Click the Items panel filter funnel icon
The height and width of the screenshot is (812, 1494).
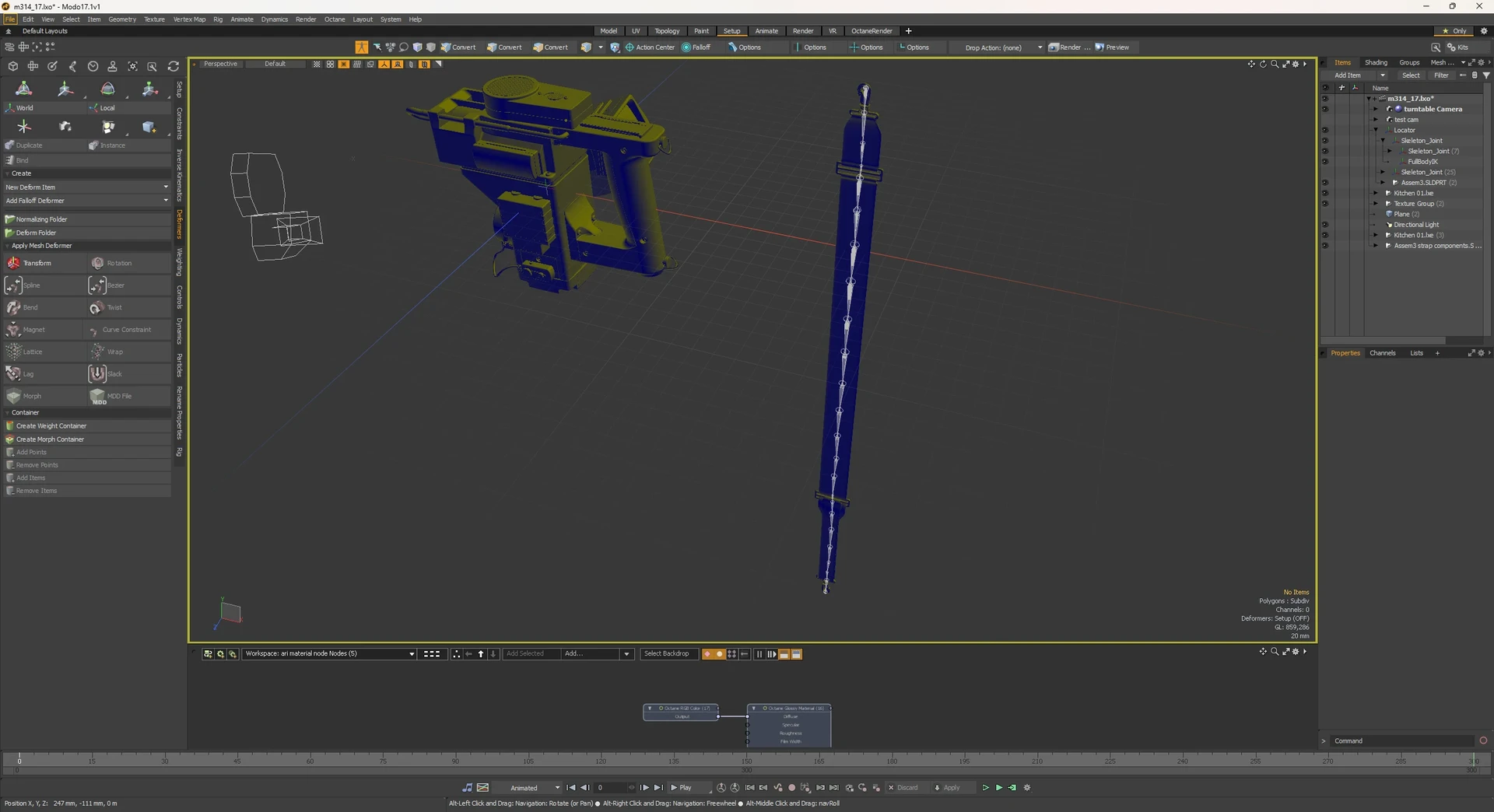tap(1486, 75)
